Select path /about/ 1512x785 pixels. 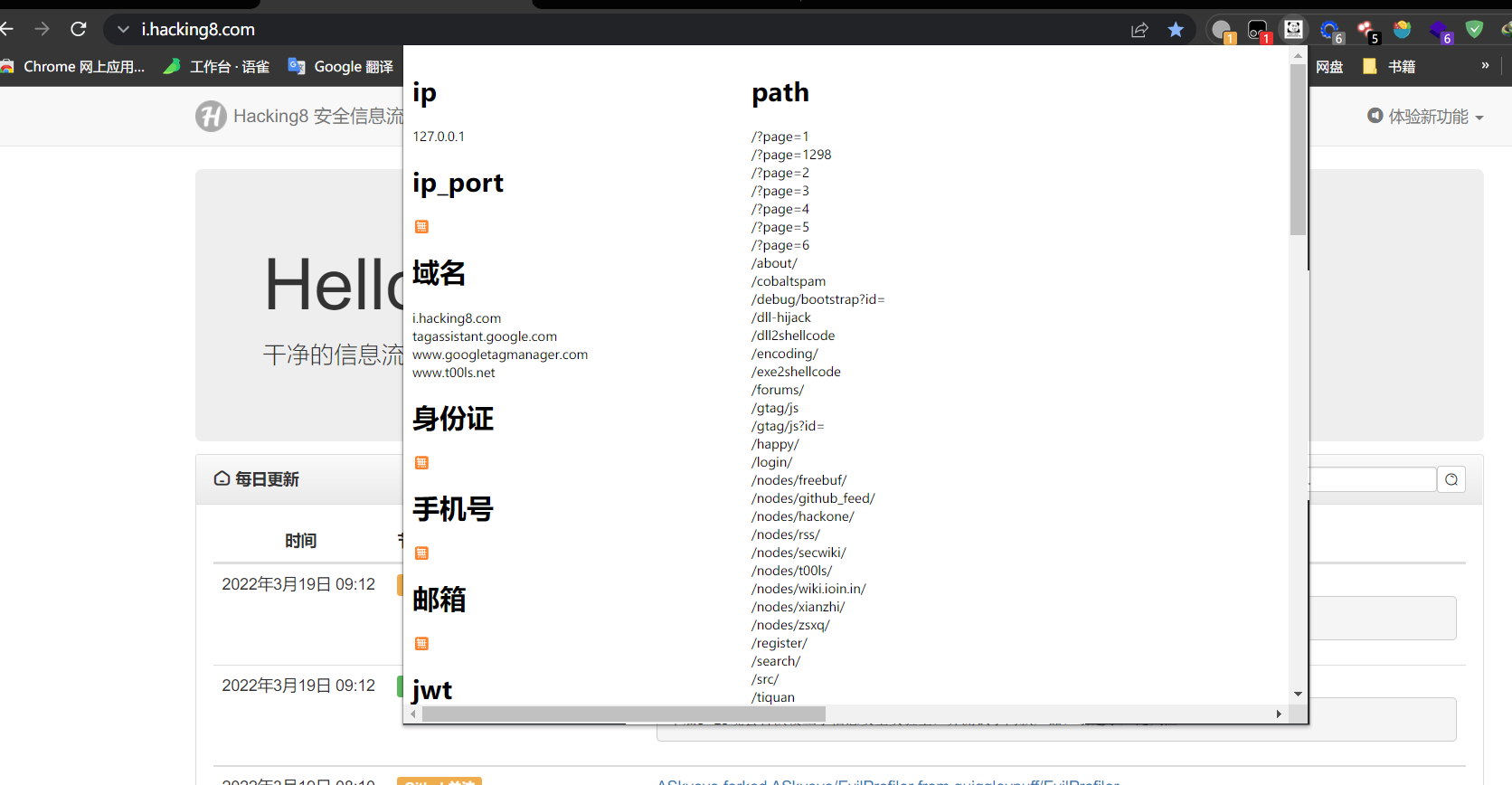774,263
